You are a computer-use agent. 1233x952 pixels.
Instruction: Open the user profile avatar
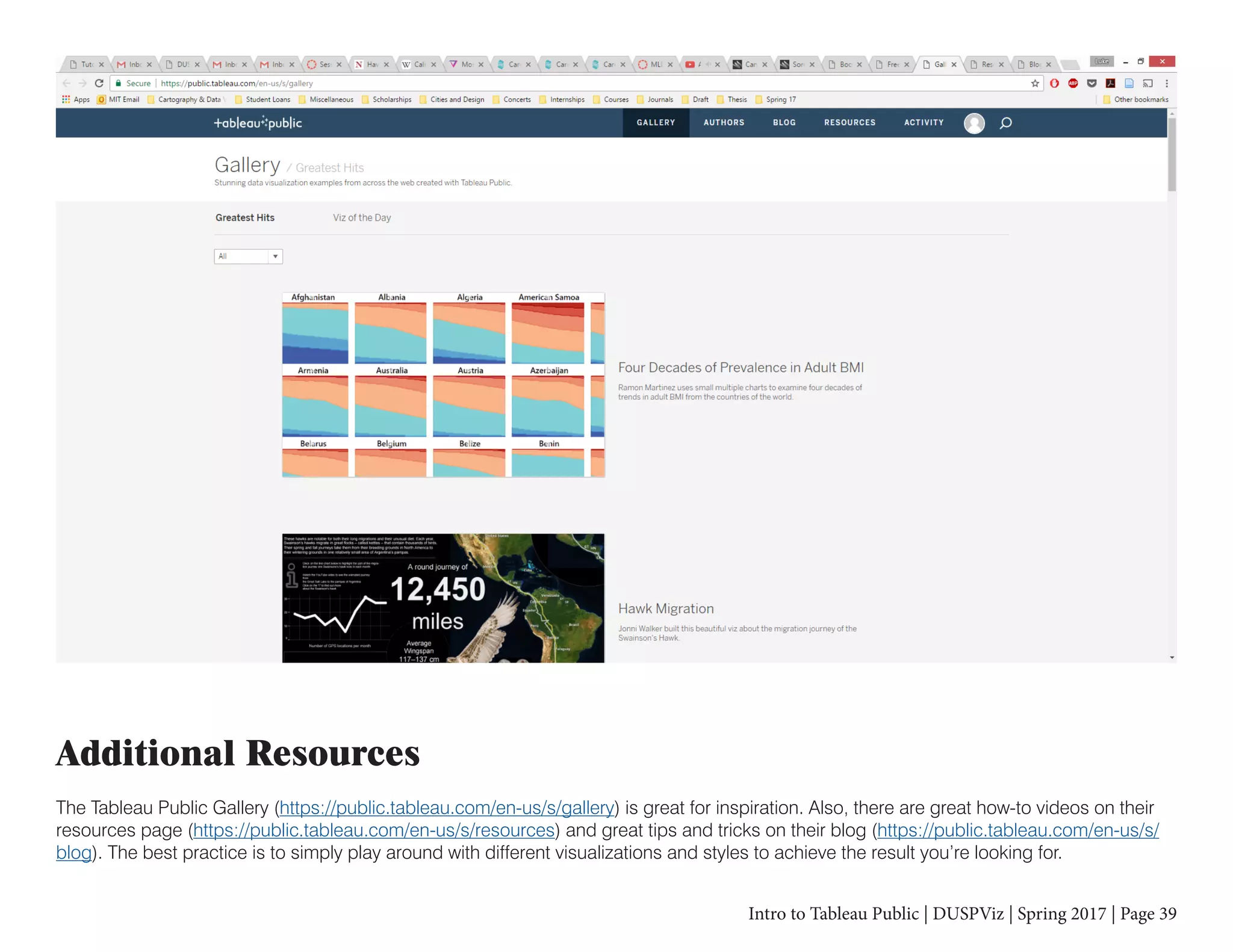(974, 123)
